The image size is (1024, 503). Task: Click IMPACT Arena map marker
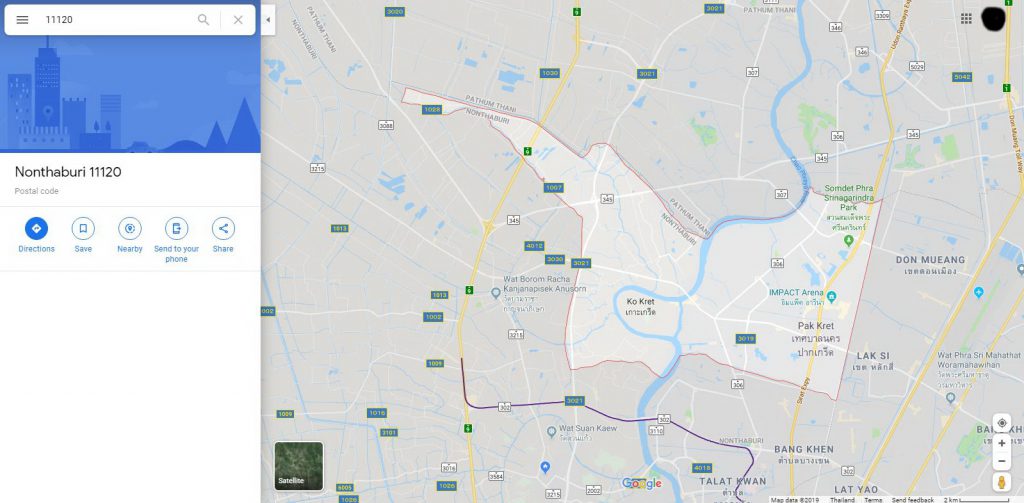point(831,297)
